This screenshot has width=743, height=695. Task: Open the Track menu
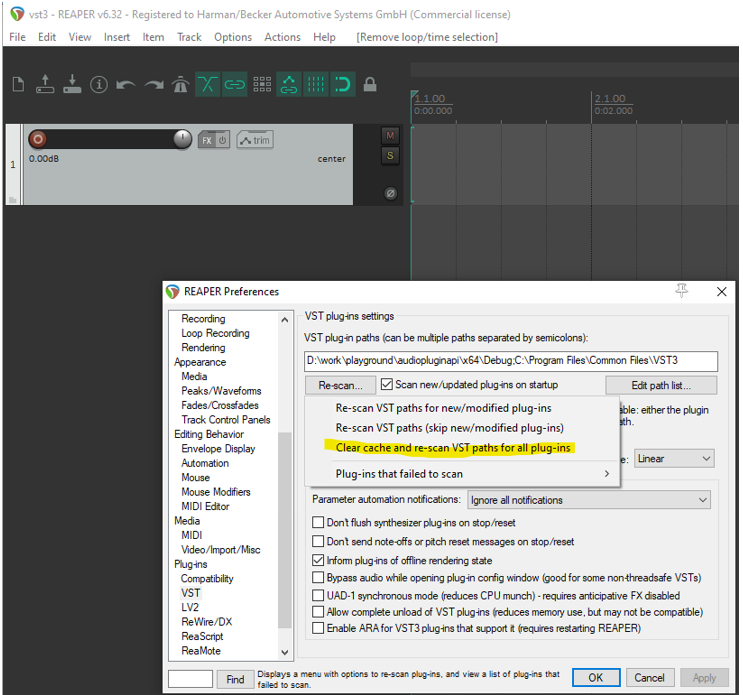pyautogui.click(x=189, y=37)
